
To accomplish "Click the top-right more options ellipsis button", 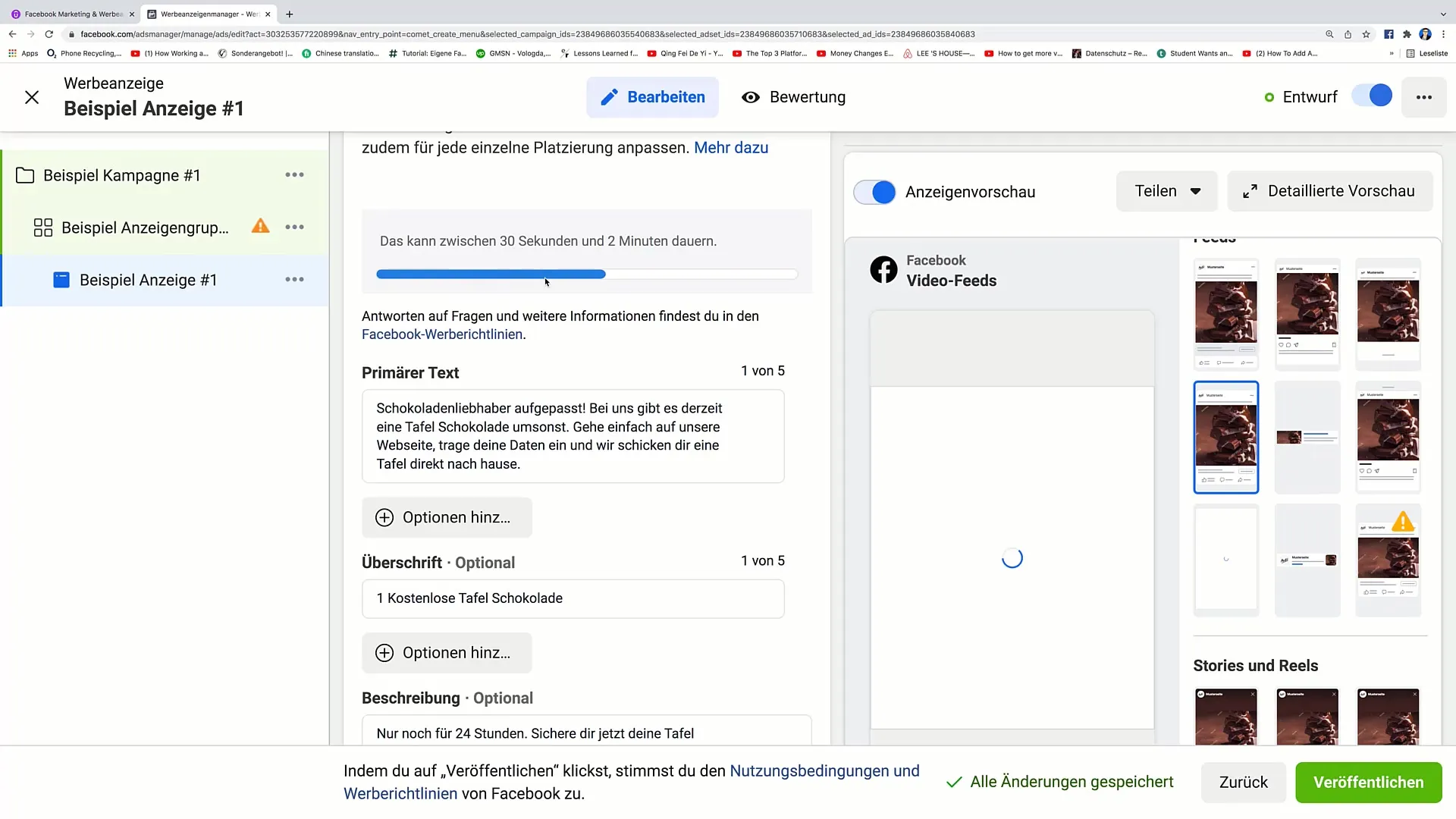I will [x=1423, y=97].
